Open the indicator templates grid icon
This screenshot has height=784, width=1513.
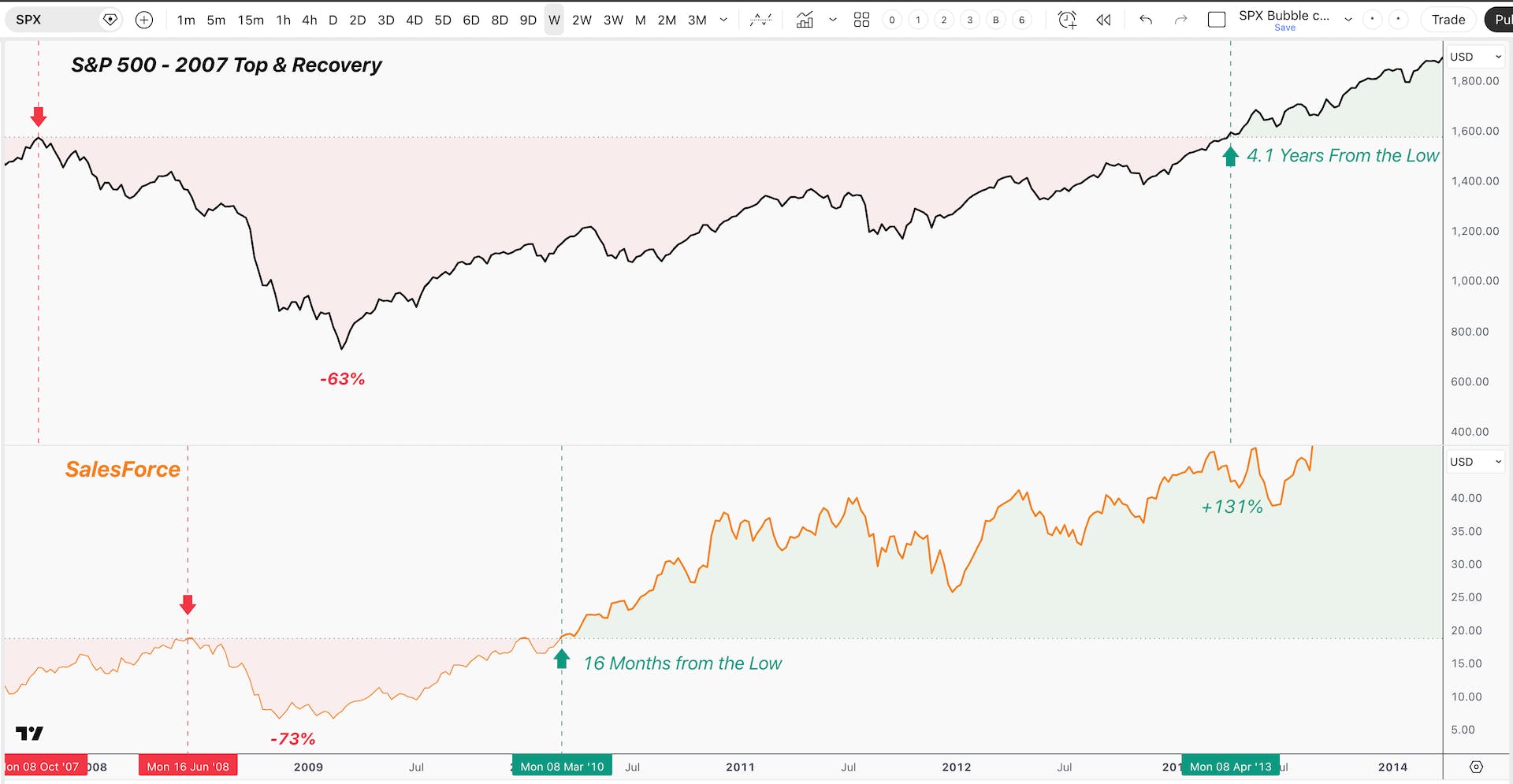pos(861,20)
